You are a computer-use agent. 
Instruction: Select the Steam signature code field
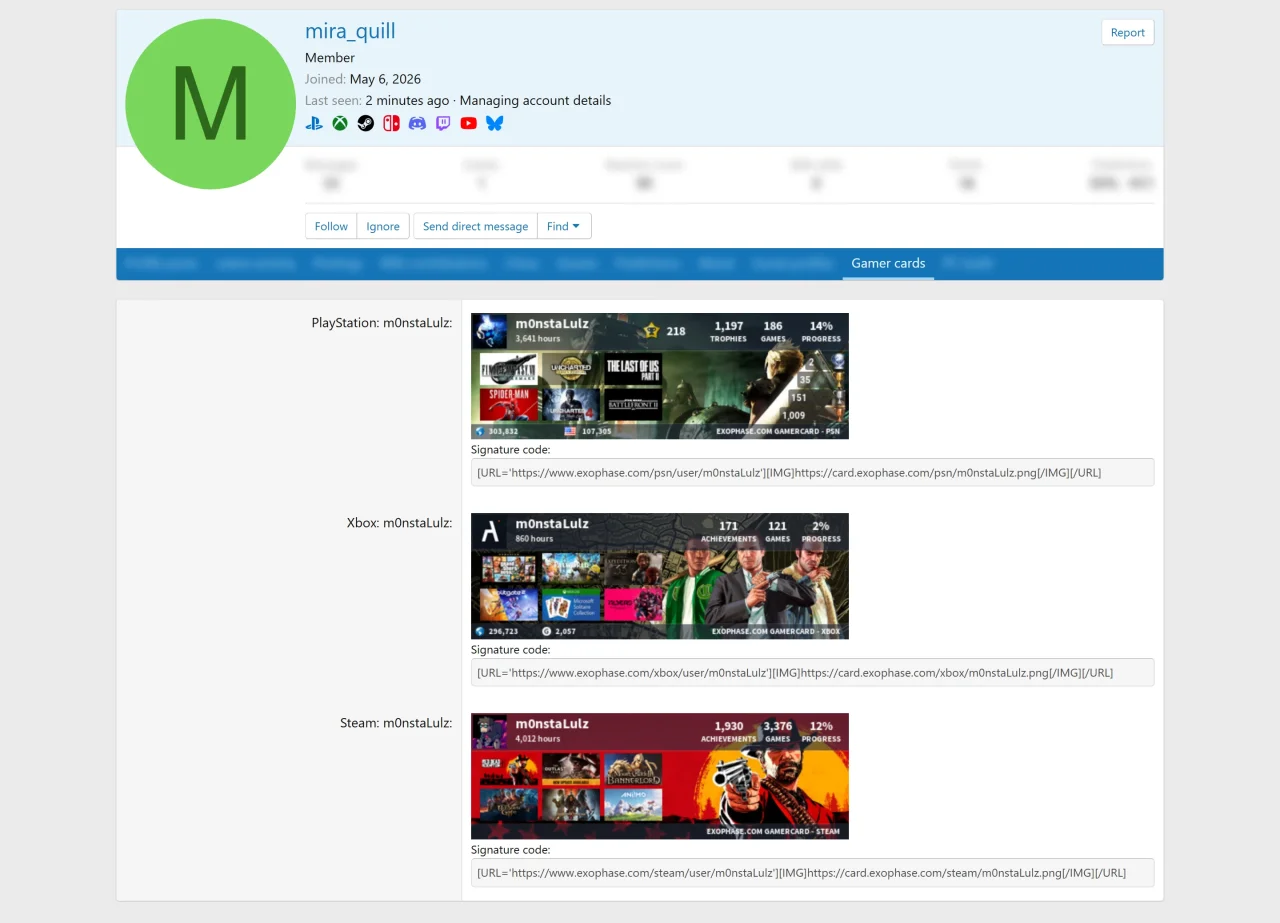[812, 872]
